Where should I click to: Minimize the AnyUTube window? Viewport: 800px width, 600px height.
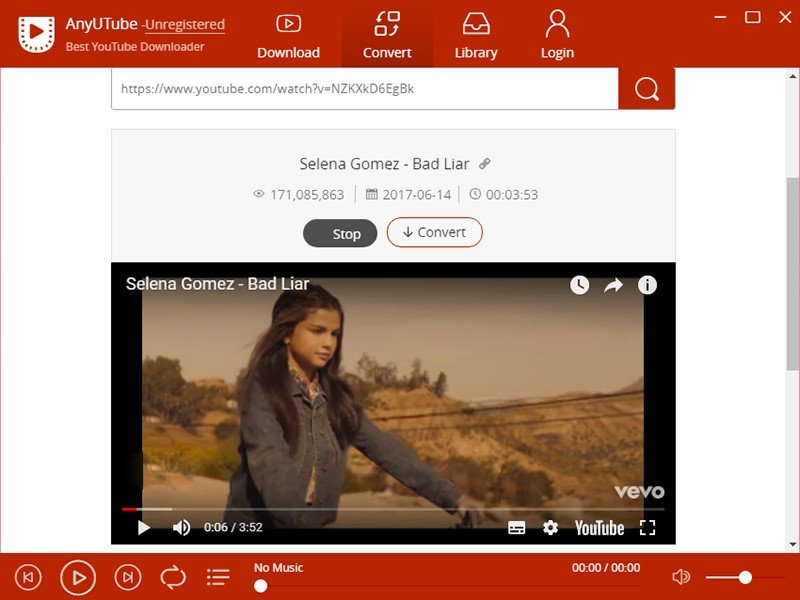(x=720, y=17)
